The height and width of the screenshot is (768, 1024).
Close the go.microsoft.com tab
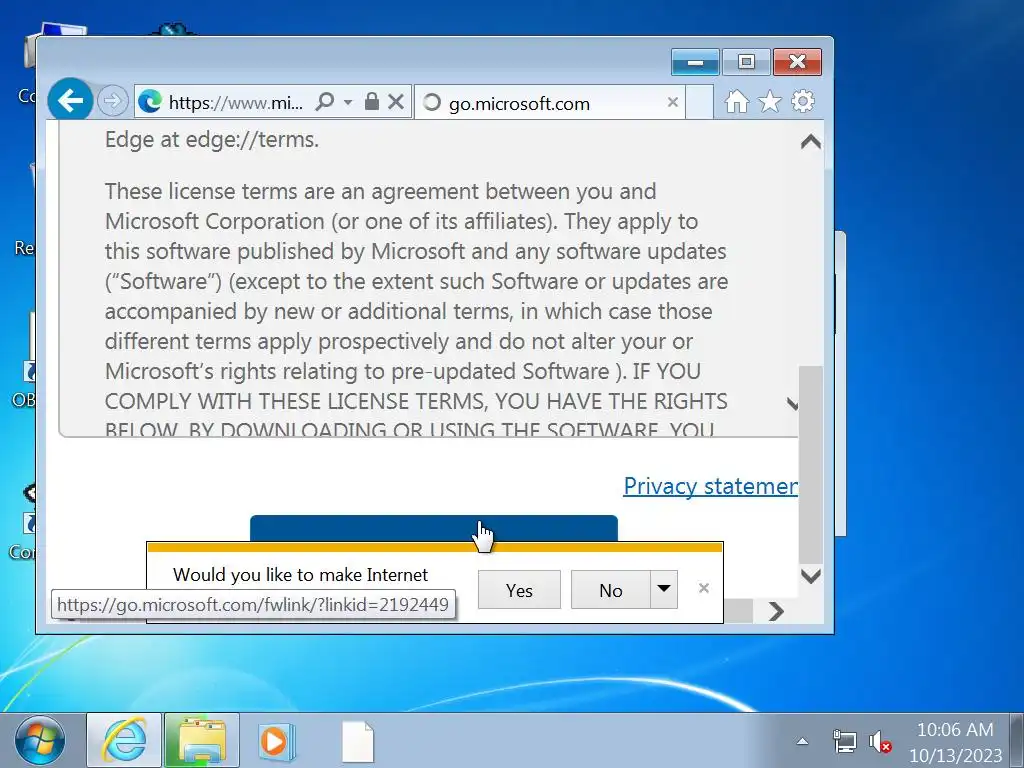coord(673,102)
